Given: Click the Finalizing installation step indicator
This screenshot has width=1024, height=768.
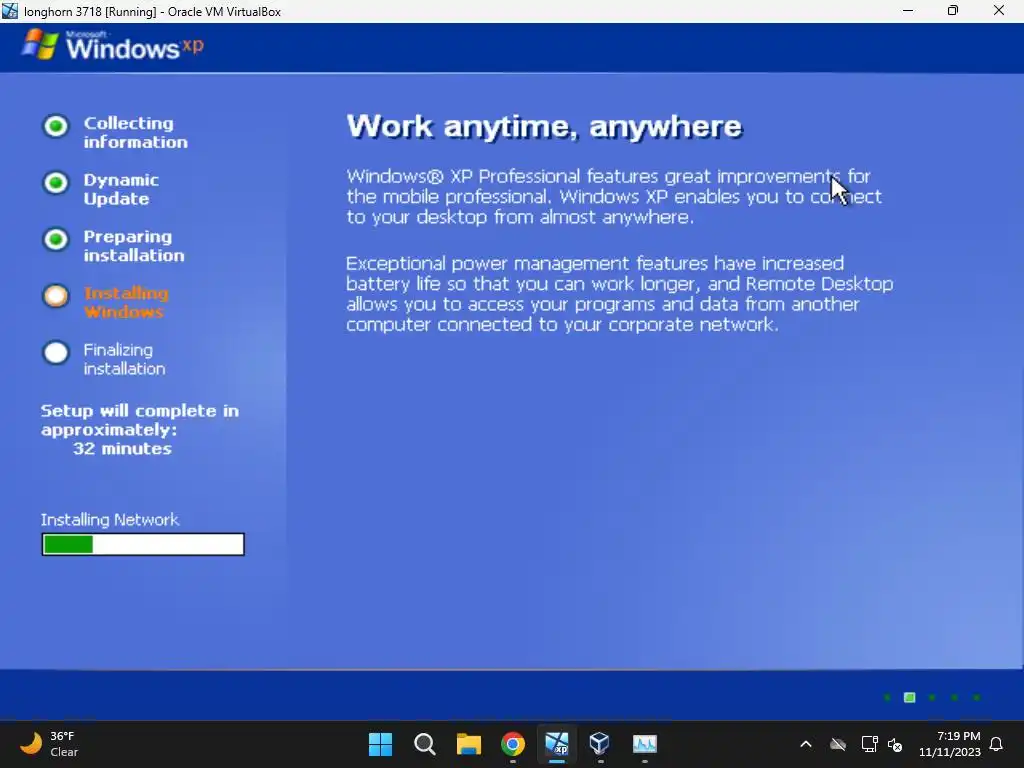Looking at the screenshot, I should click(x=56, y=353).
